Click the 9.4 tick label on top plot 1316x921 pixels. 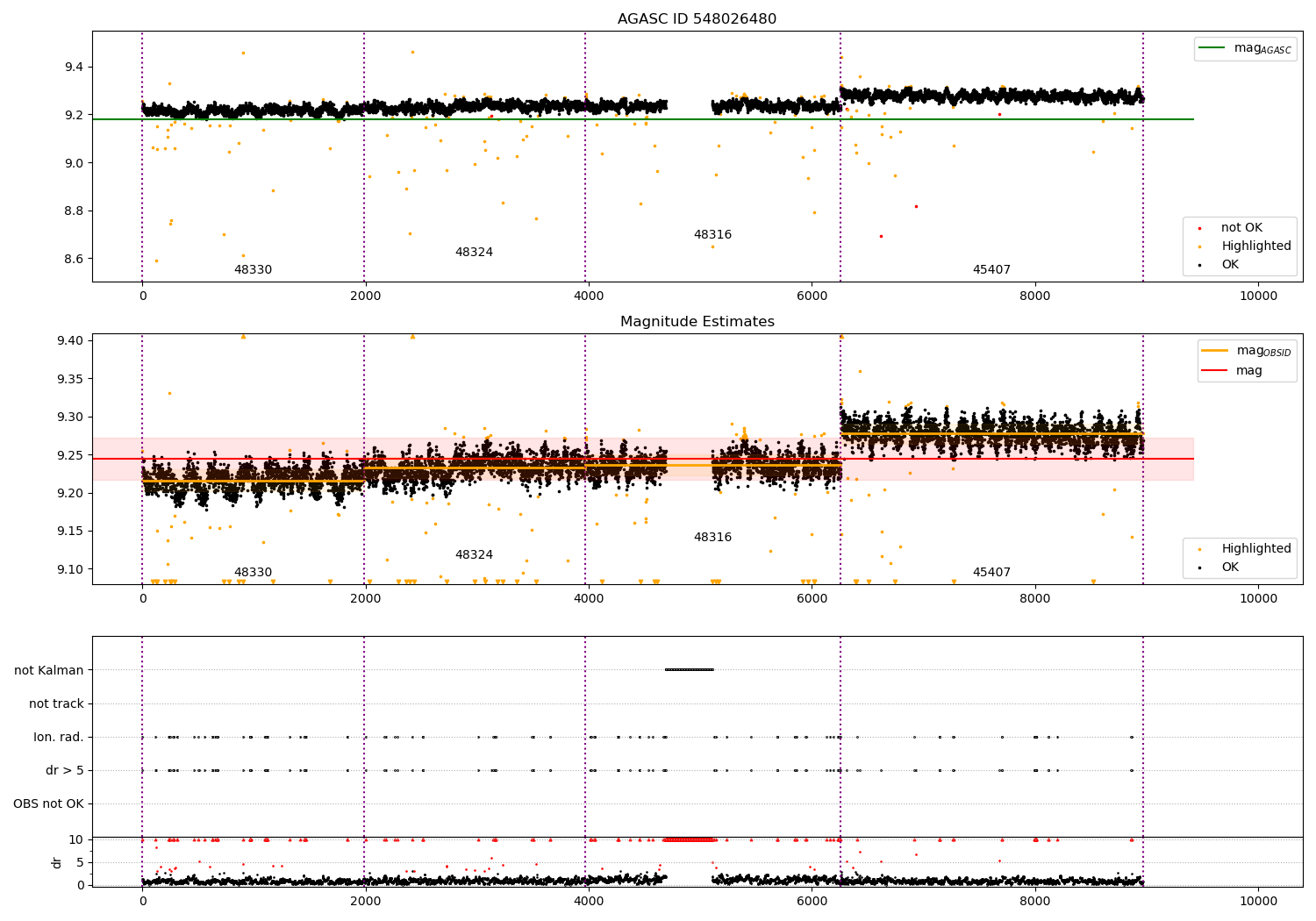click(74, 68)
